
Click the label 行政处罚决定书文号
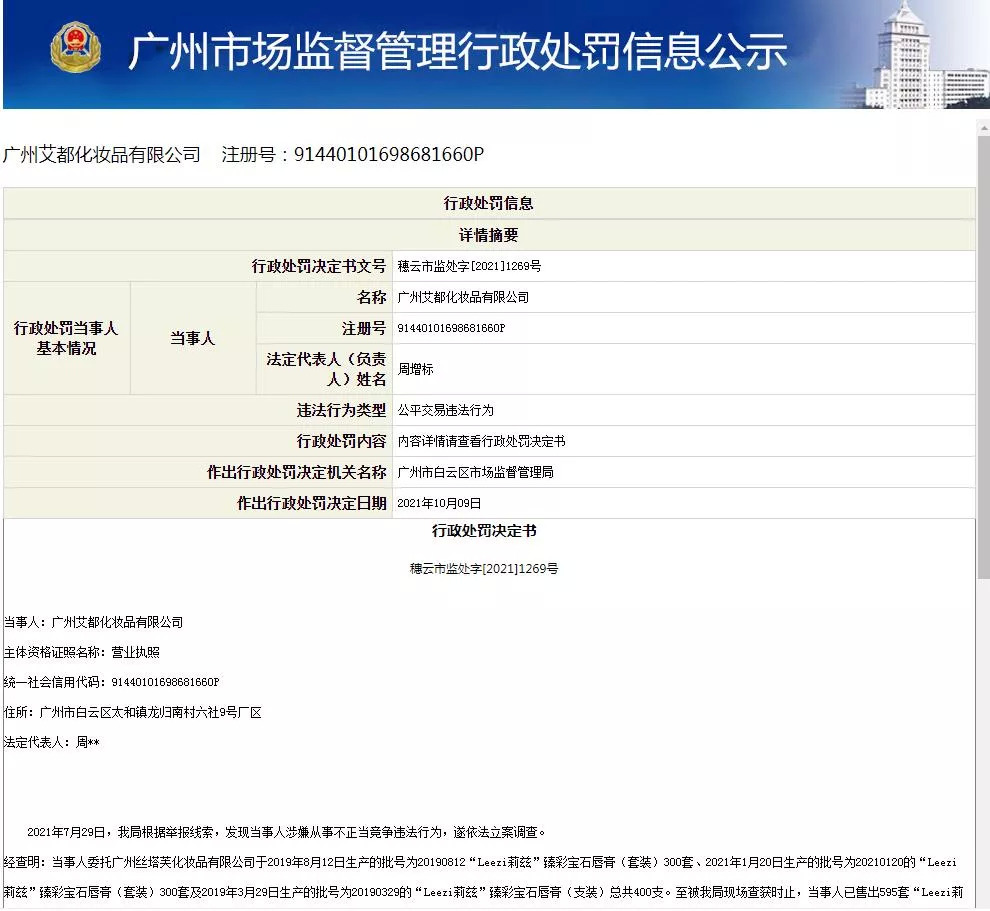pos(318,266)
